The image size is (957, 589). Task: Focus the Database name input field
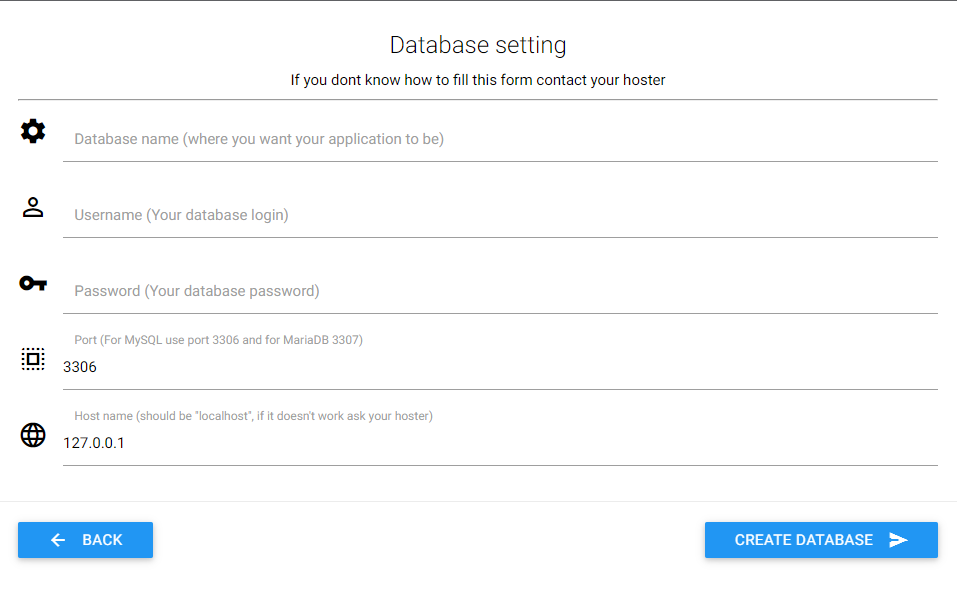coord(500,140)
